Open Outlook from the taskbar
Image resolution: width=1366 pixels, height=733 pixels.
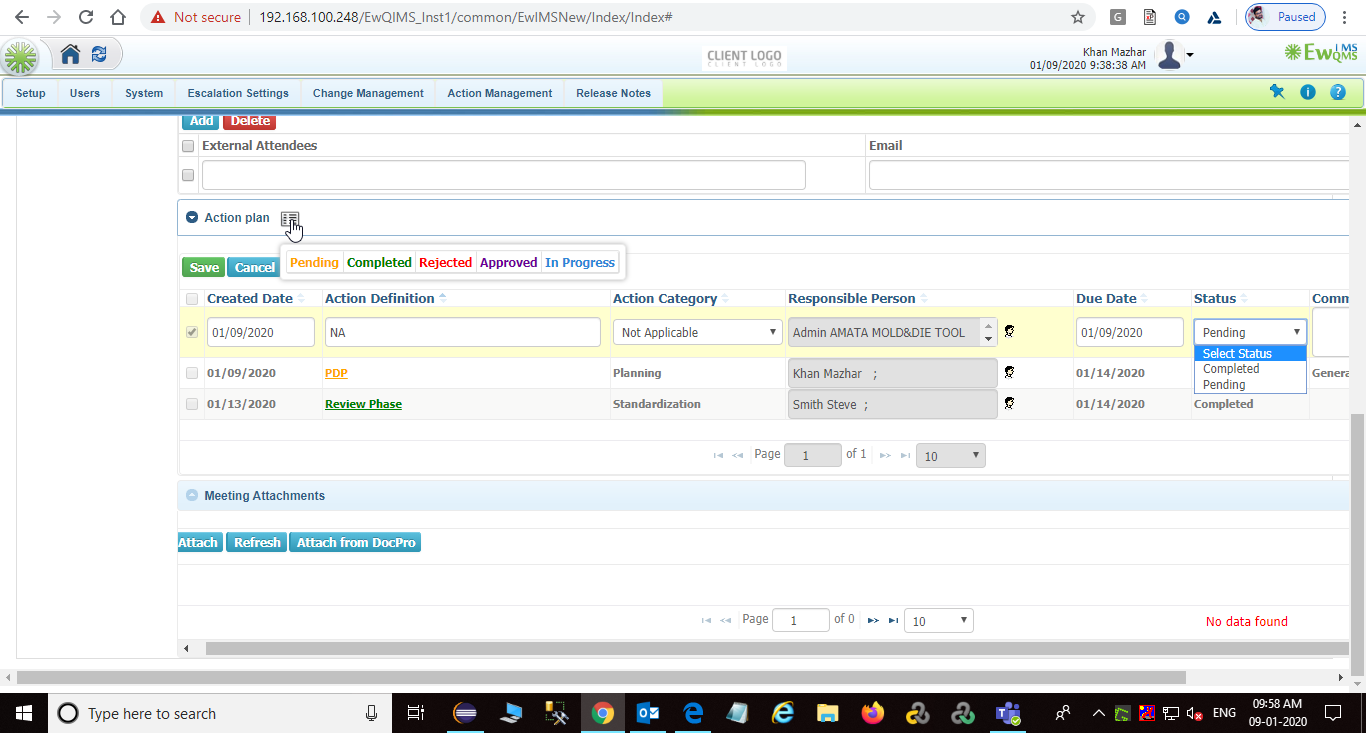point(648,713)
